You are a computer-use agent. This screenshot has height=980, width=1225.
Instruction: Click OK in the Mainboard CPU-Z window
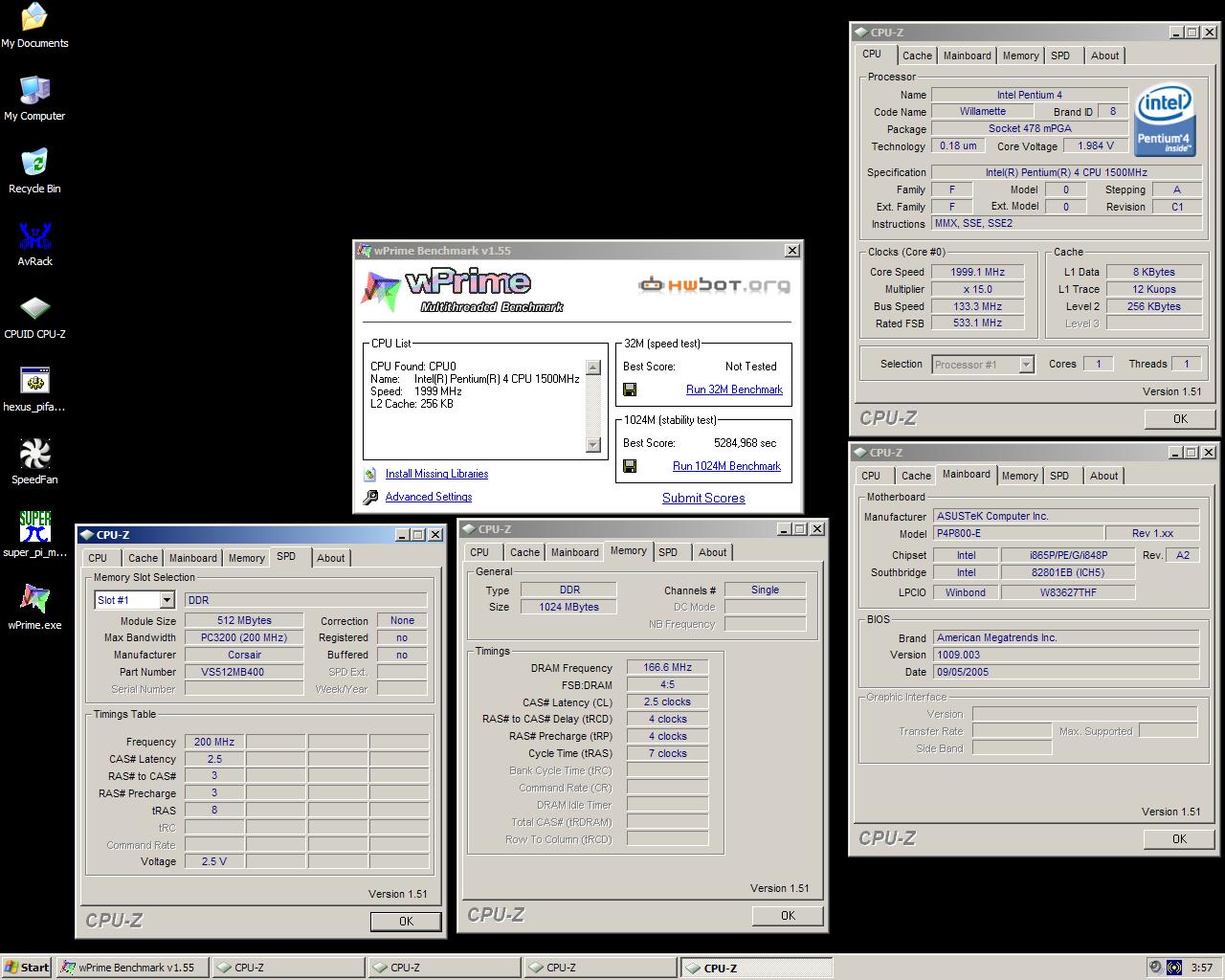click(x=1179, y=838)
